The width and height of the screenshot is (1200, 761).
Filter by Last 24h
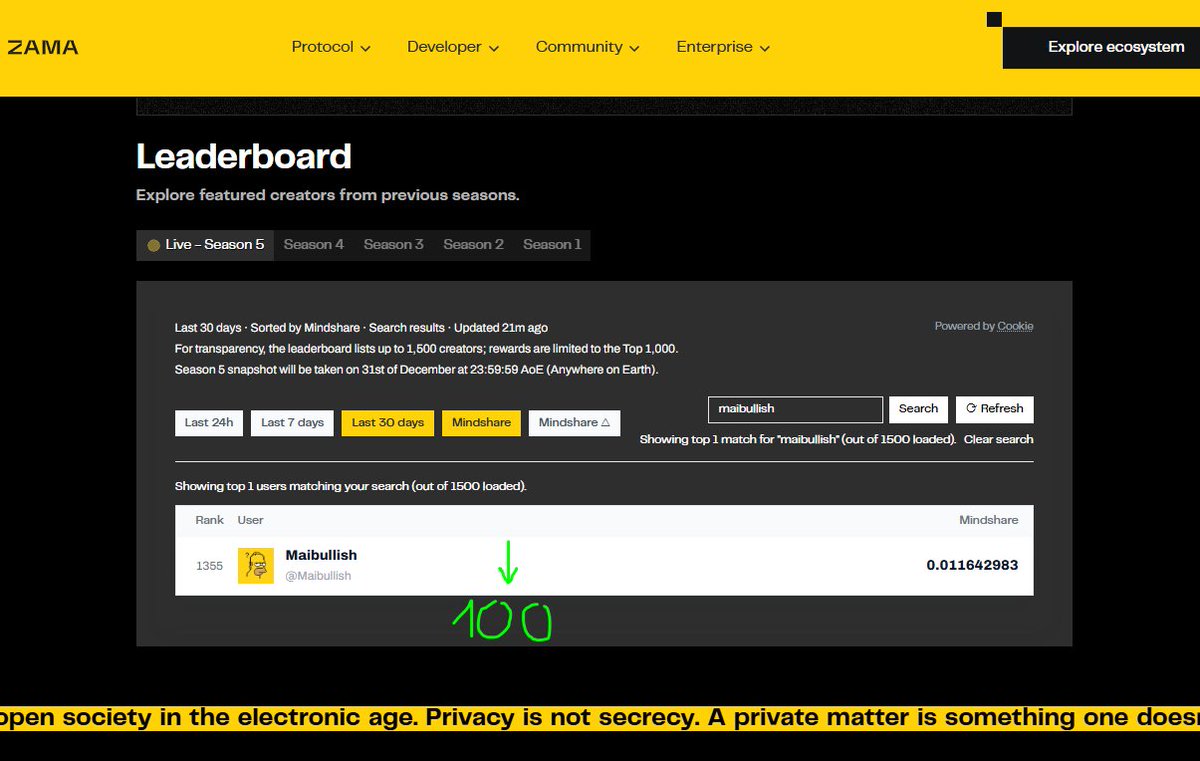[209, 423]
